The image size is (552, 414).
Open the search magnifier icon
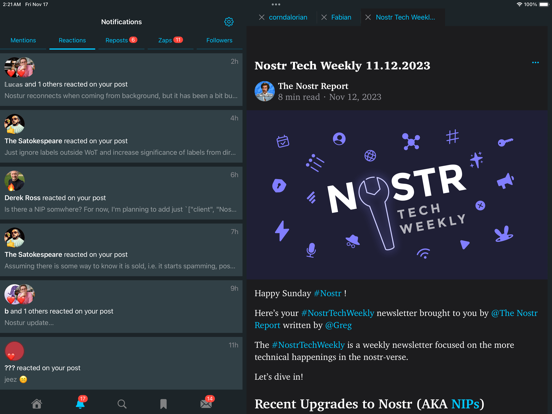tap(122, 404)
